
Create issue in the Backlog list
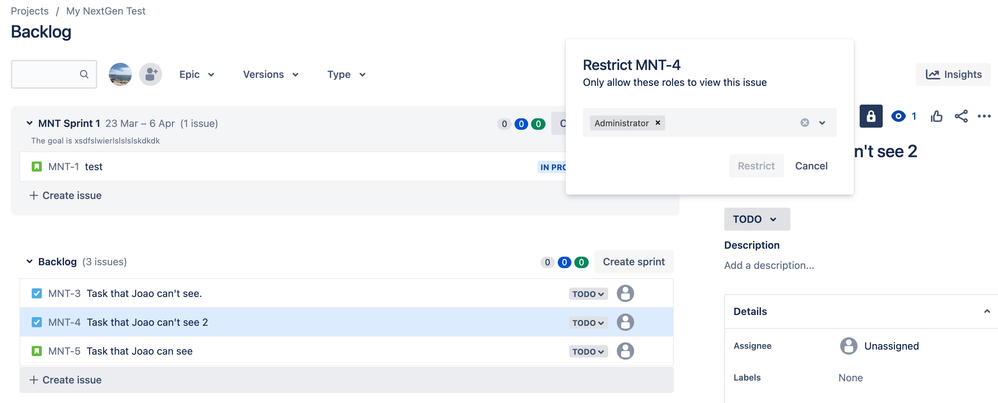click(x=65, y=380)
